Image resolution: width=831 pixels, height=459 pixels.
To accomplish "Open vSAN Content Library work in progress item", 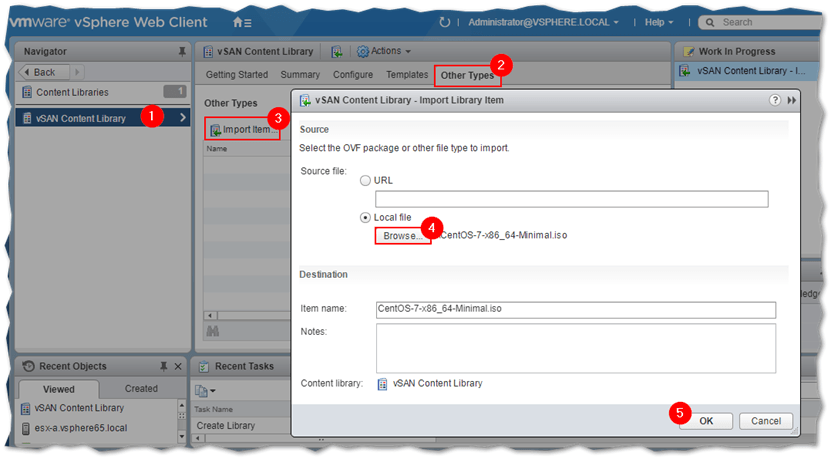I will pyautogui.click(x=748, y=71).
